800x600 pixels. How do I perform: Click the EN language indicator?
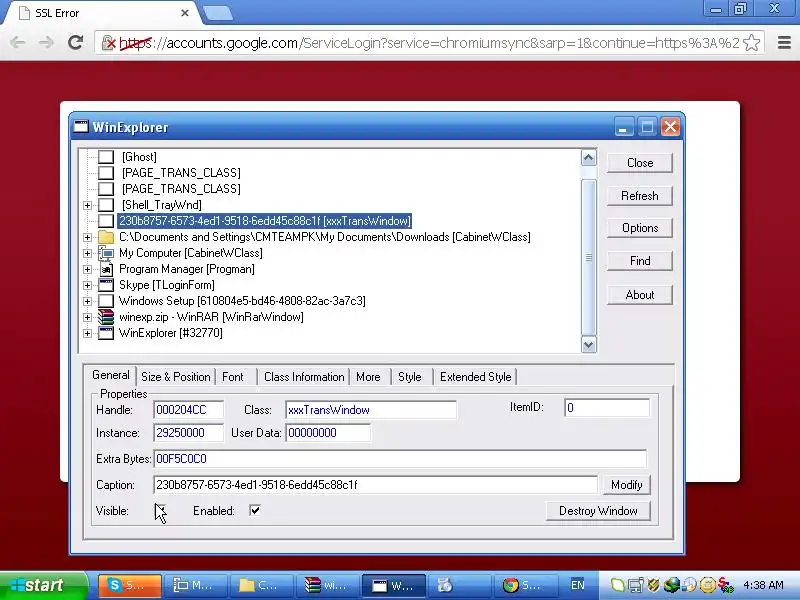pyautogui.click(x=578, y=585)
